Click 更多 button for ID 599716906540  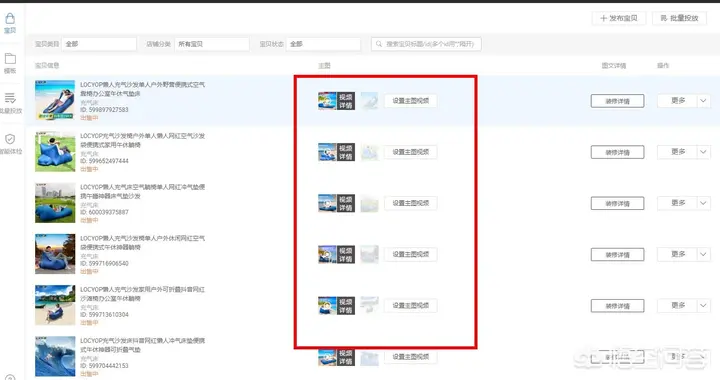(x=678, y=254)
